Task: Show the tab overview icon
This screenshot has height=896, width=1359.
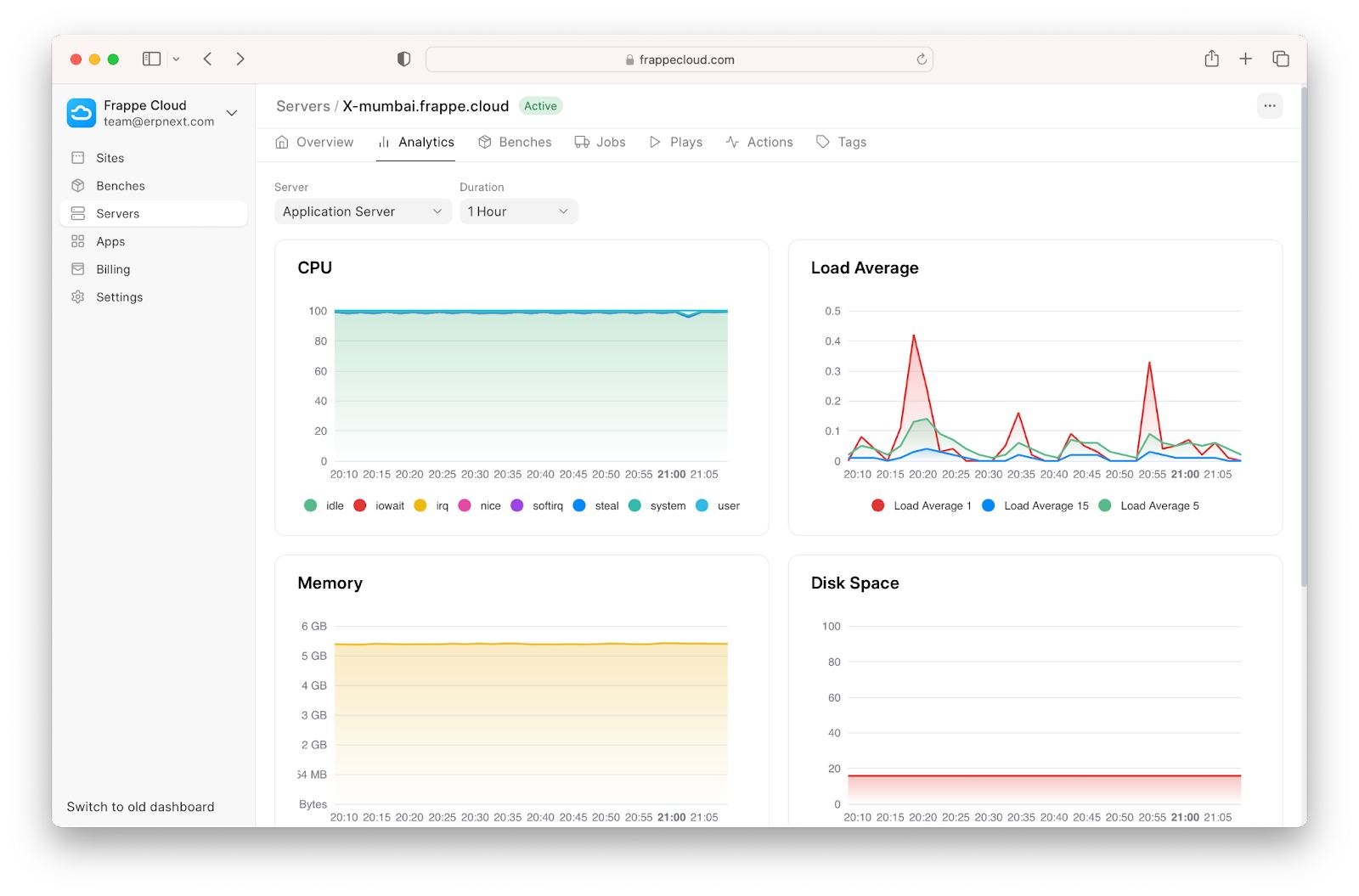Action: point(1280,59)
